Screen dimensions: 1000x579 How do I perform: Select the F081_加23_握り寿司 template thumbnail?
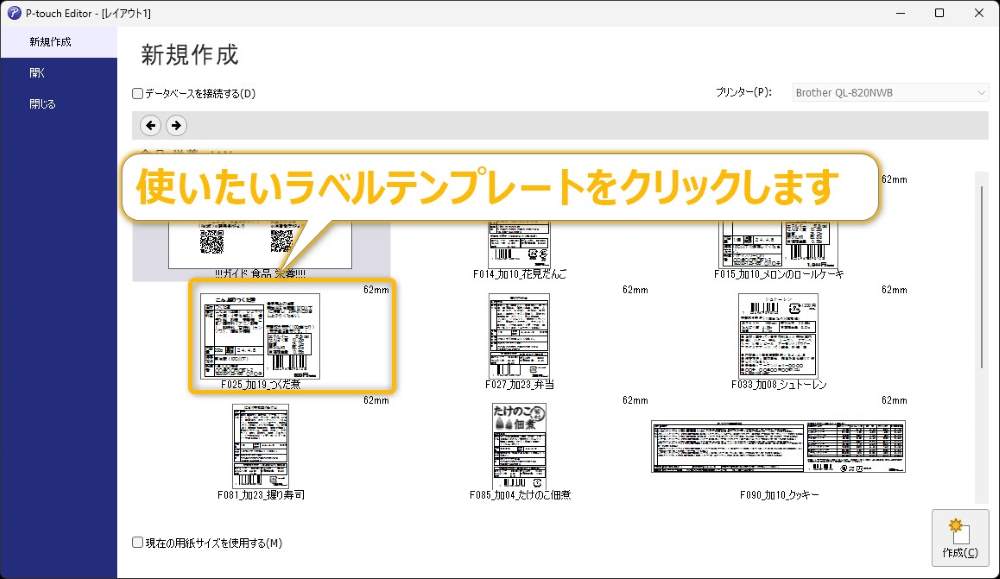(260, 446)
